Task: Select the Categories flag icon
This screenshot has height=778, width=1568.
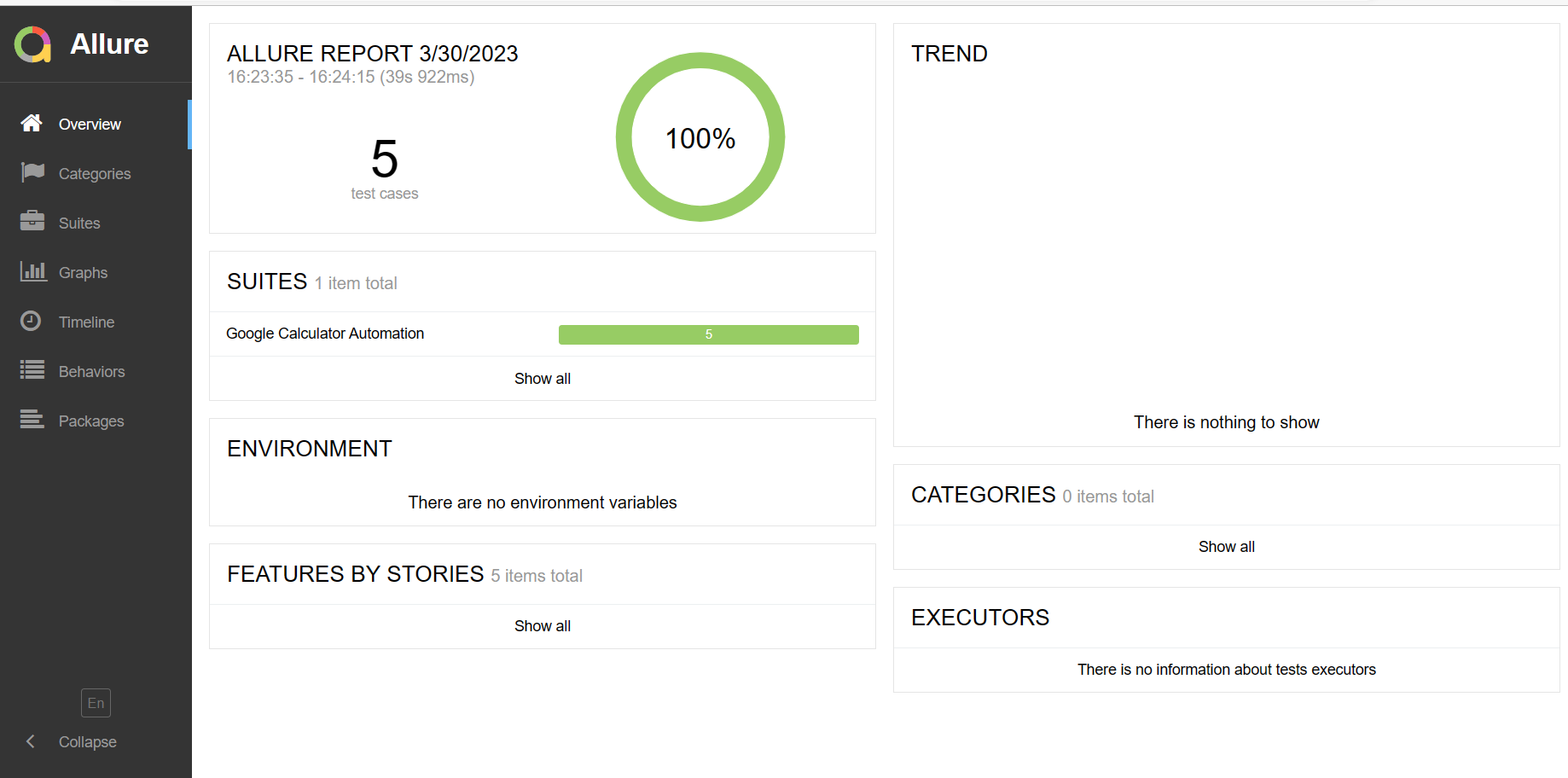Action: (x=32, y=172)
